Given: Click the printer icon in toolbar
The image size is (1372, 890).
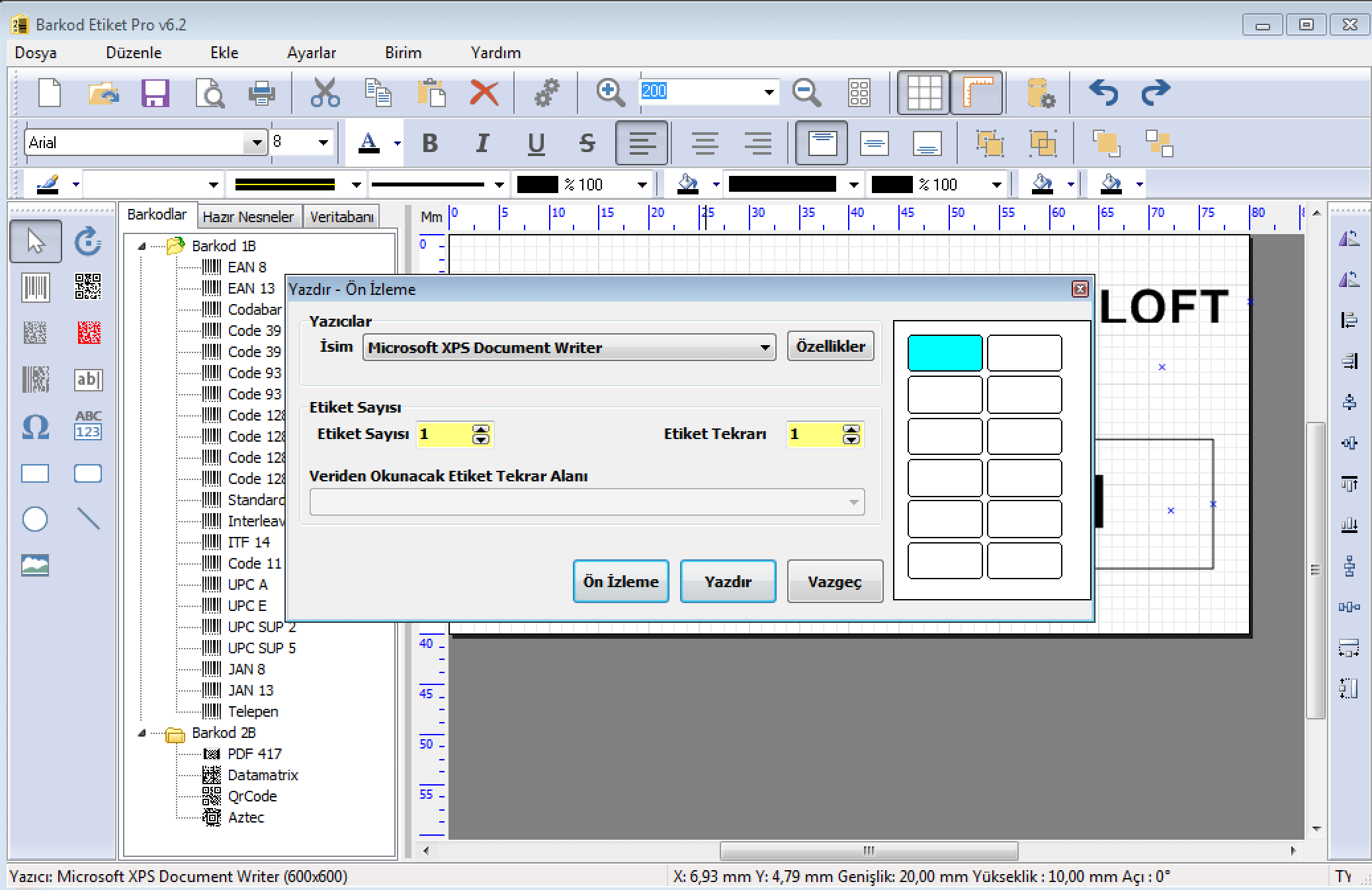Looking at the screenshot, I should [x=262, y=93].
